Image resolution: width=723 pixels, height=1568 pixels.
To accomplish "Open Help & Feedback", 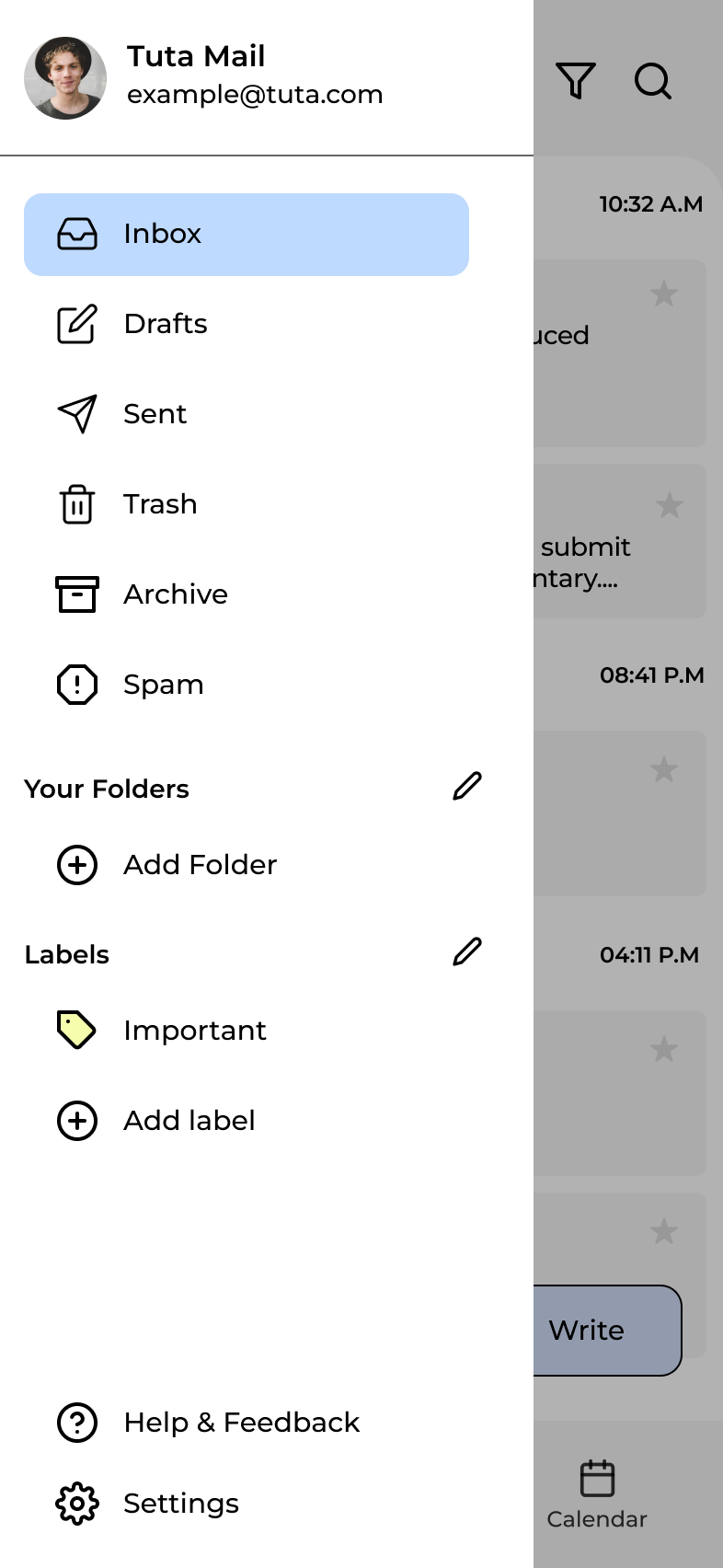I will point(241,1423).
